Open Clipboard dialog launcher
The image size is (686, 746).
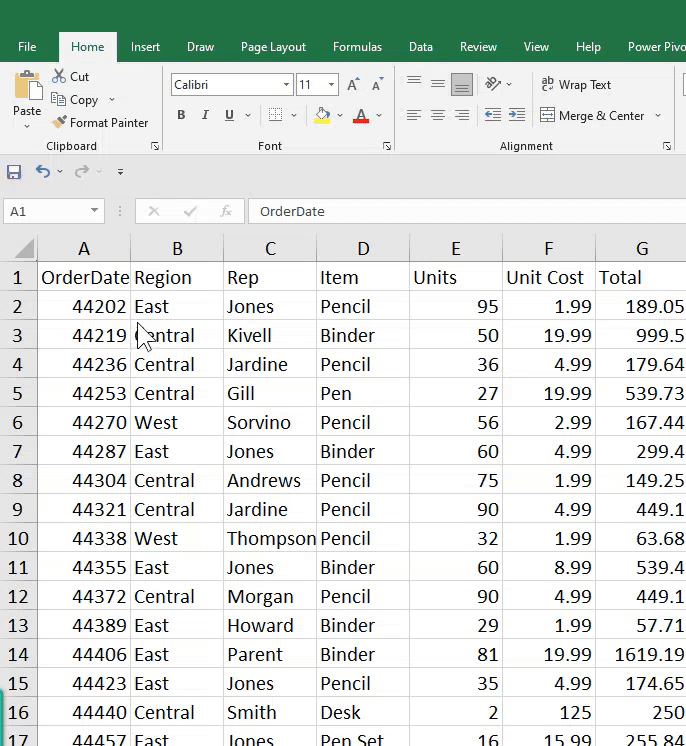(155, 146)
